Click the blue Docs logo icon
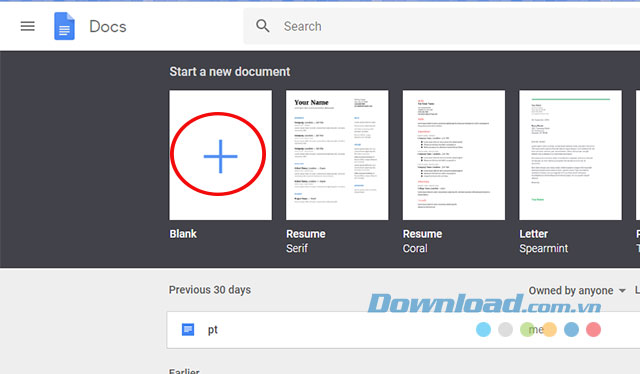 pyautogui.click(x=64, y=26)
